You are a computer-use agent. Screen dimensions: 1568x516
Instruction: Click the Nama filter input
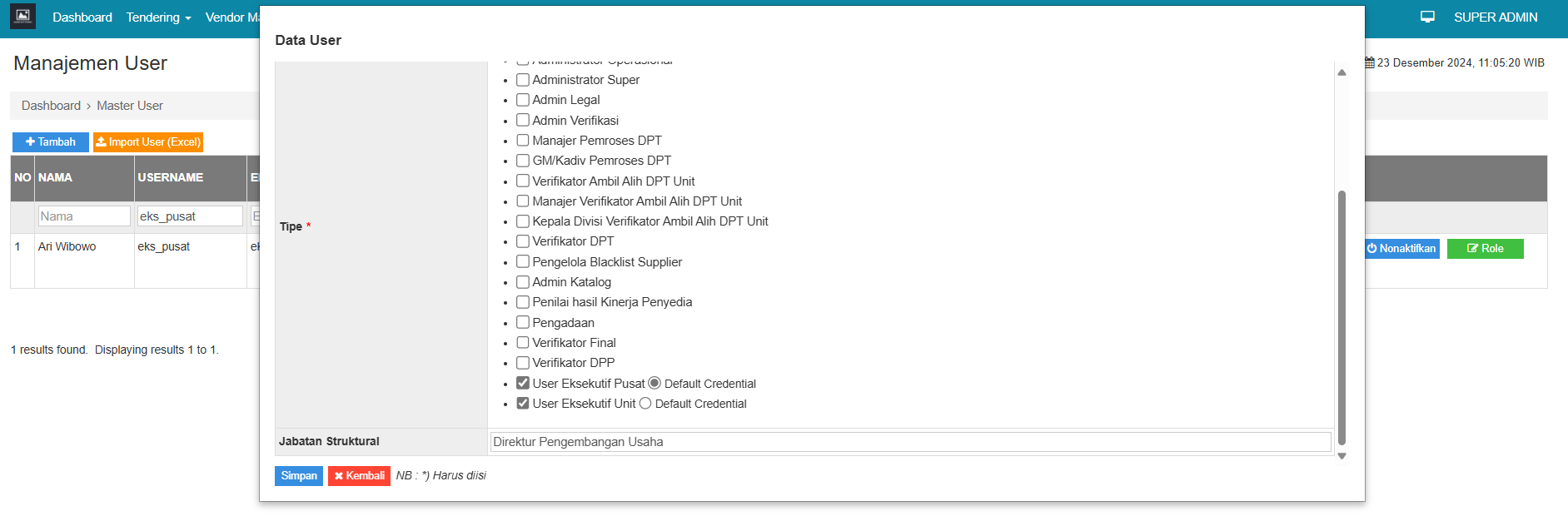coord(84,216)
